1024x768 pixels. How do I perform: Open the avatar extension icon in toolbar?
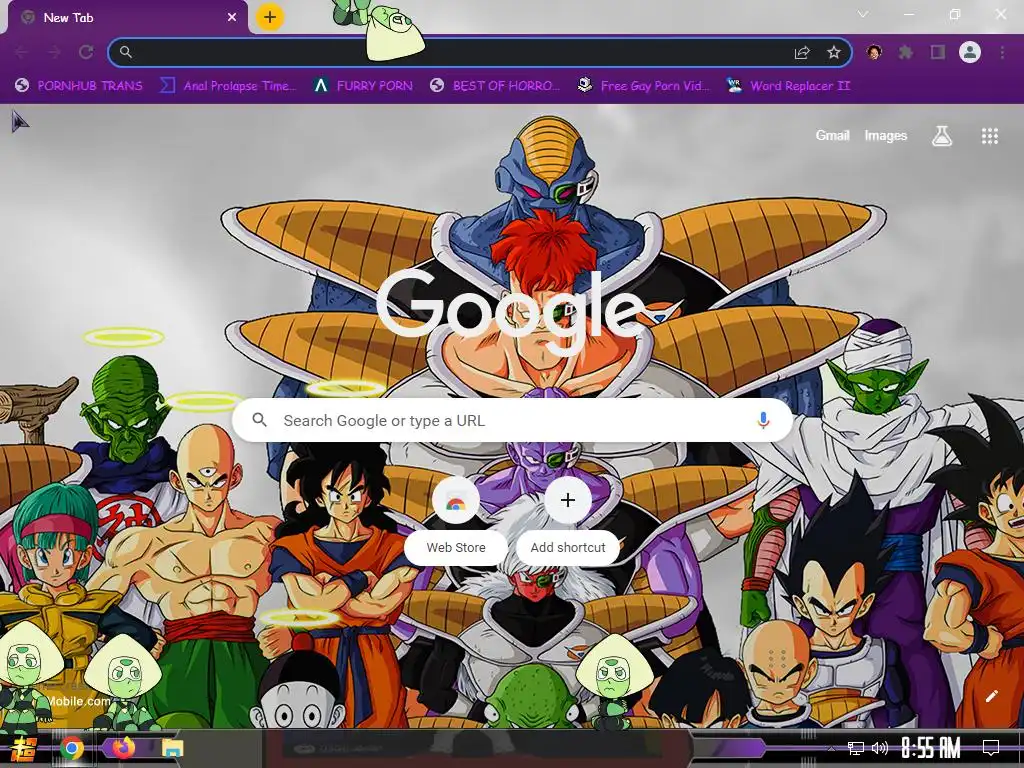[874, 52]
